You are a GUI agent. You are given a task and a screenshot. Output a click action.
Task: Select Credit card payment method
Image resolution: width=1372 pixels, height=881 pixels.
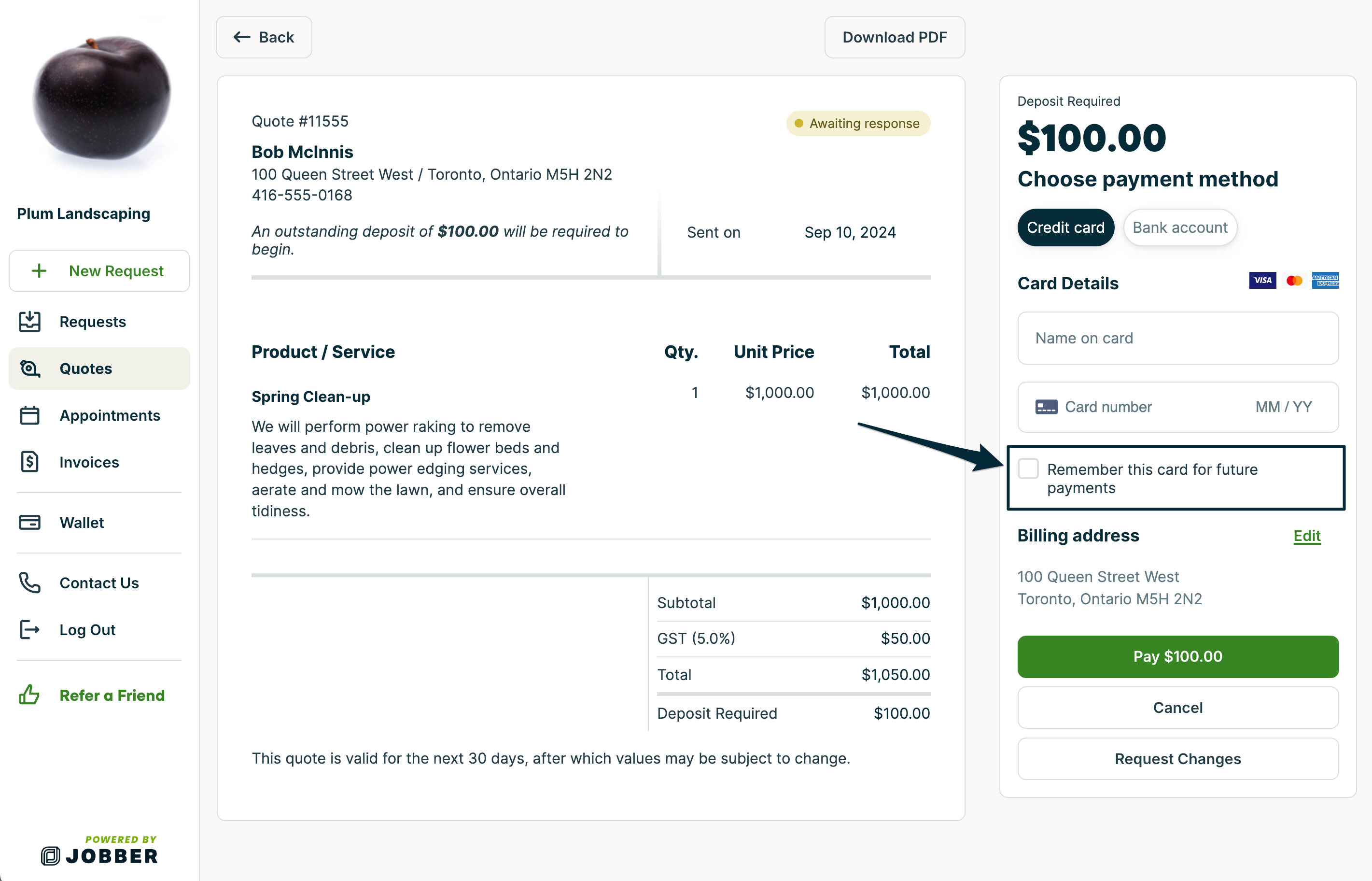tap(1065, 227)
